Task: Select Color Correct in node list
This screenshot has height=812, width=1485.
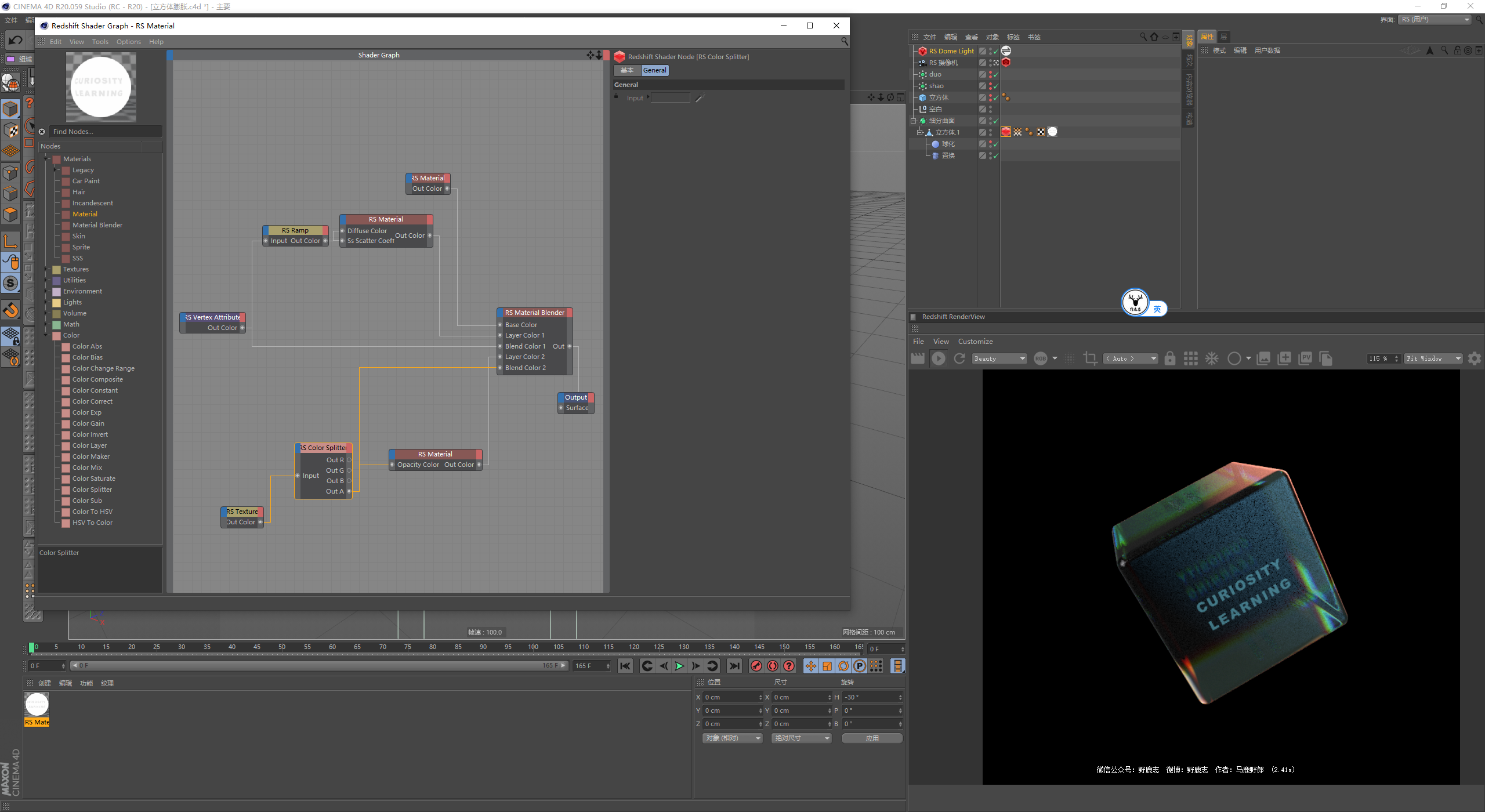Action: tap(92, 401)
